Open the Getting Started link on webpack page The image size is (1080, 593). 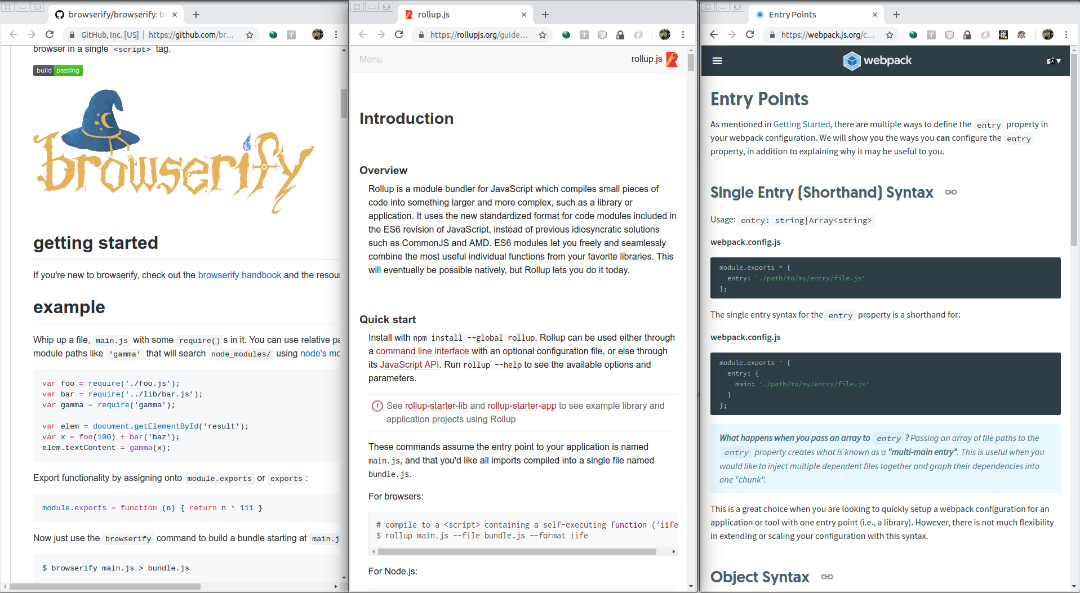tap(802, 125)
